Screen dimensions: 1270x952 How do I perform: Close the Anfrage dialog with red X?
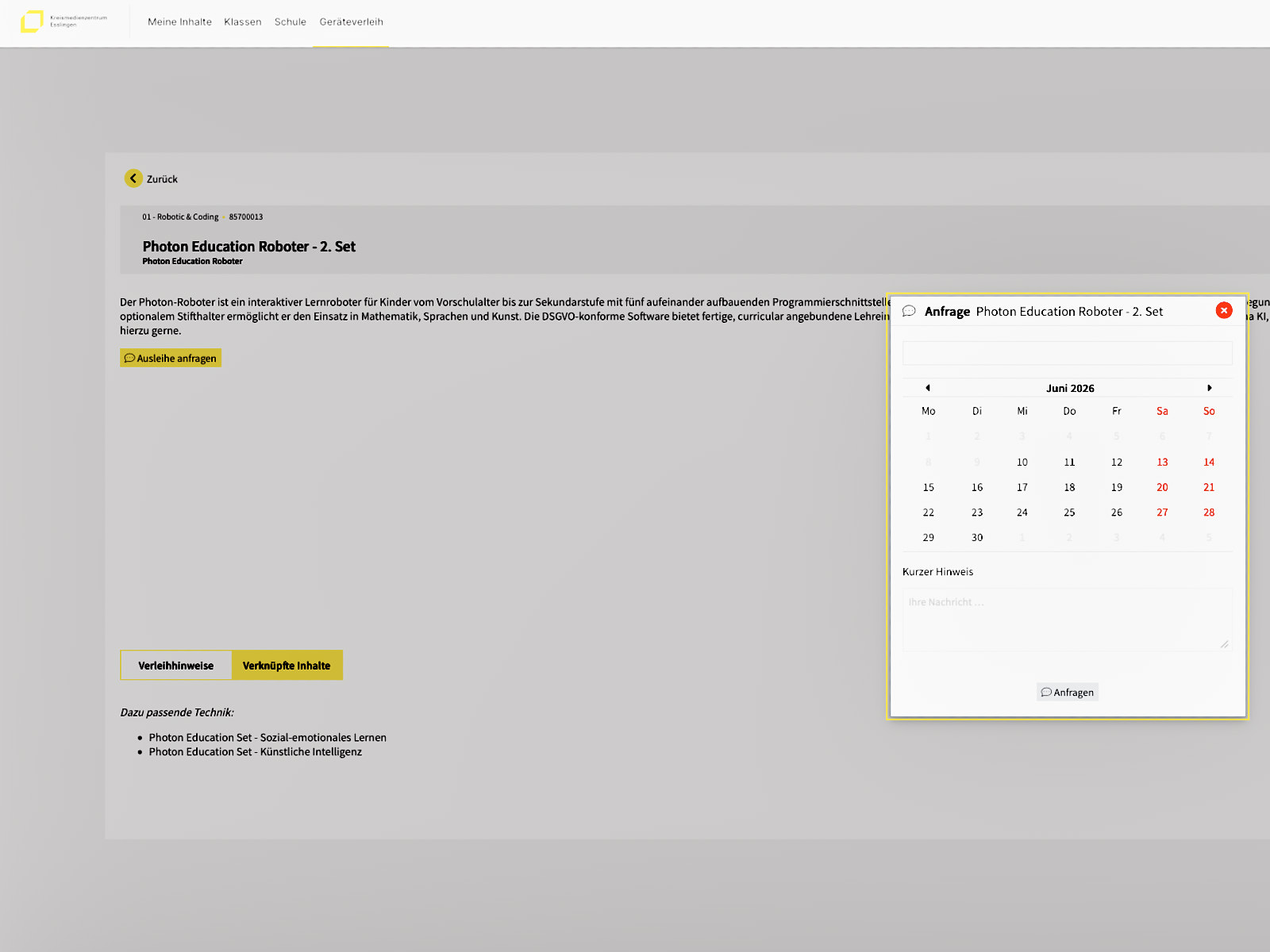[1224, 310]
